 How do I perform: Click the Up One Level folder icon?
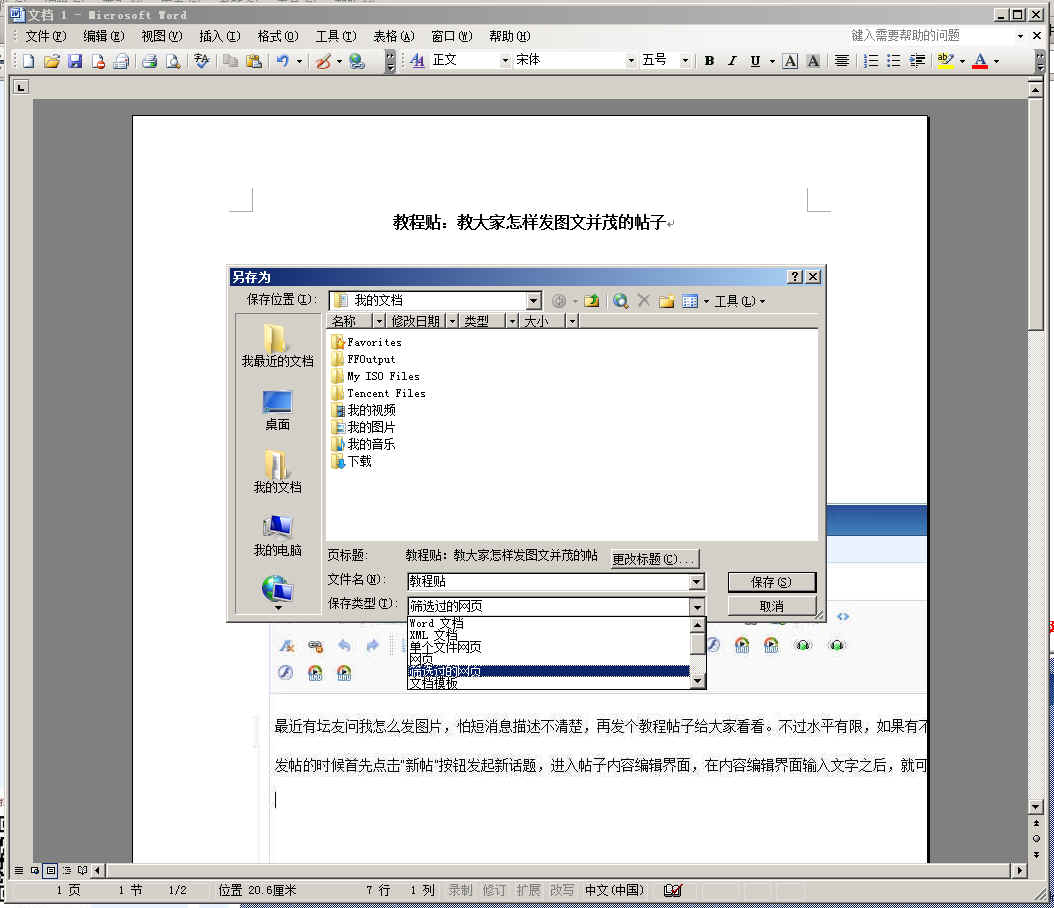click(x=592, y=301)
